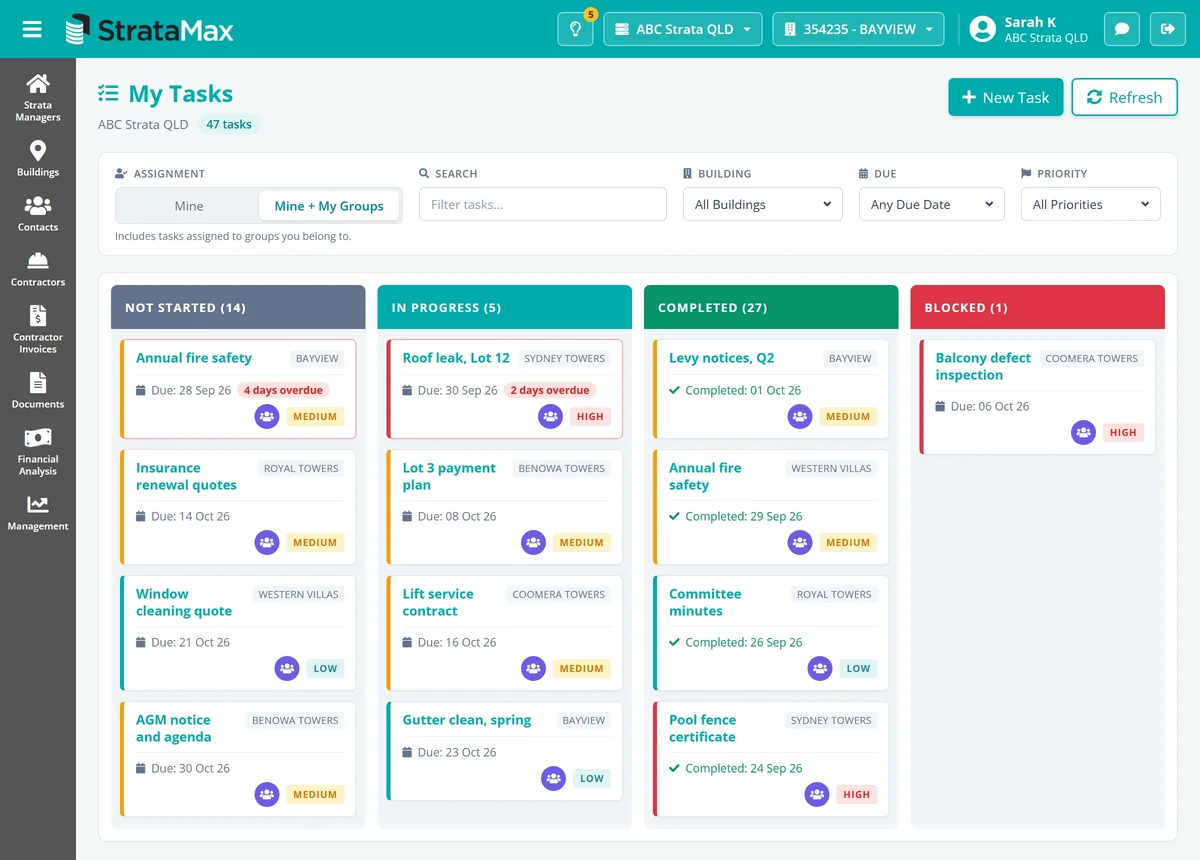Open the Roof leak, Lot 12 task
This screenshot has width=1200, height=860.
(456, 358)
